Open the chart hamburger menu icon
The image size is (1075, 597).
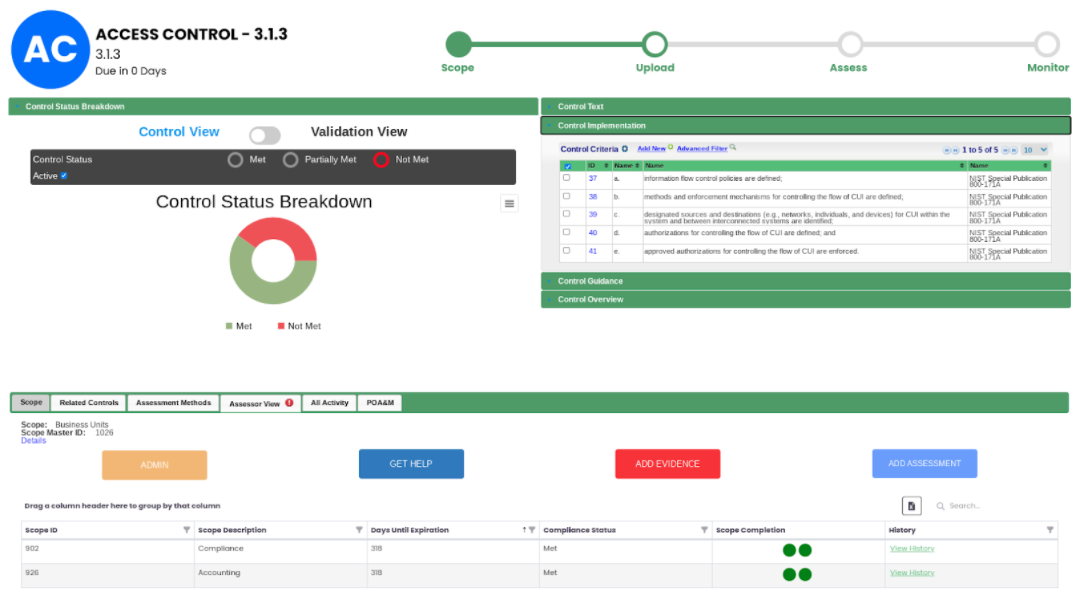pyautogui.click(x=509, y=202)
